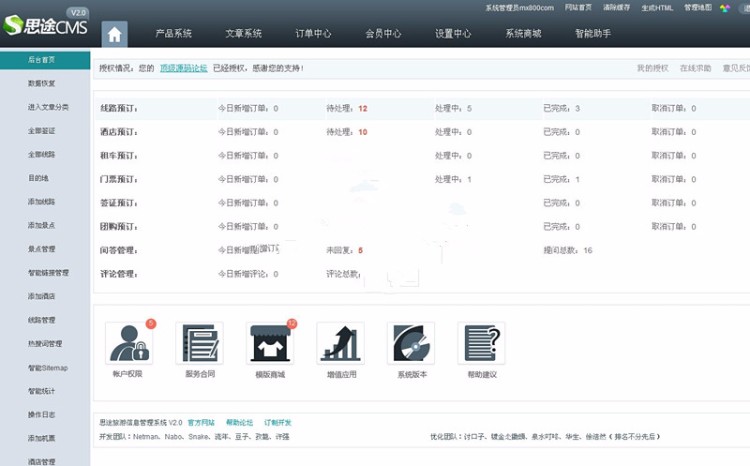Click the 生成HTML top link
This screenshot has height=466, width=750.
click(657, 8)
